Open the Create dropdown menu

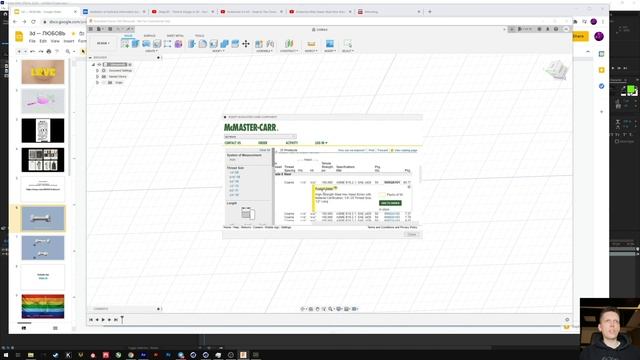151,51
